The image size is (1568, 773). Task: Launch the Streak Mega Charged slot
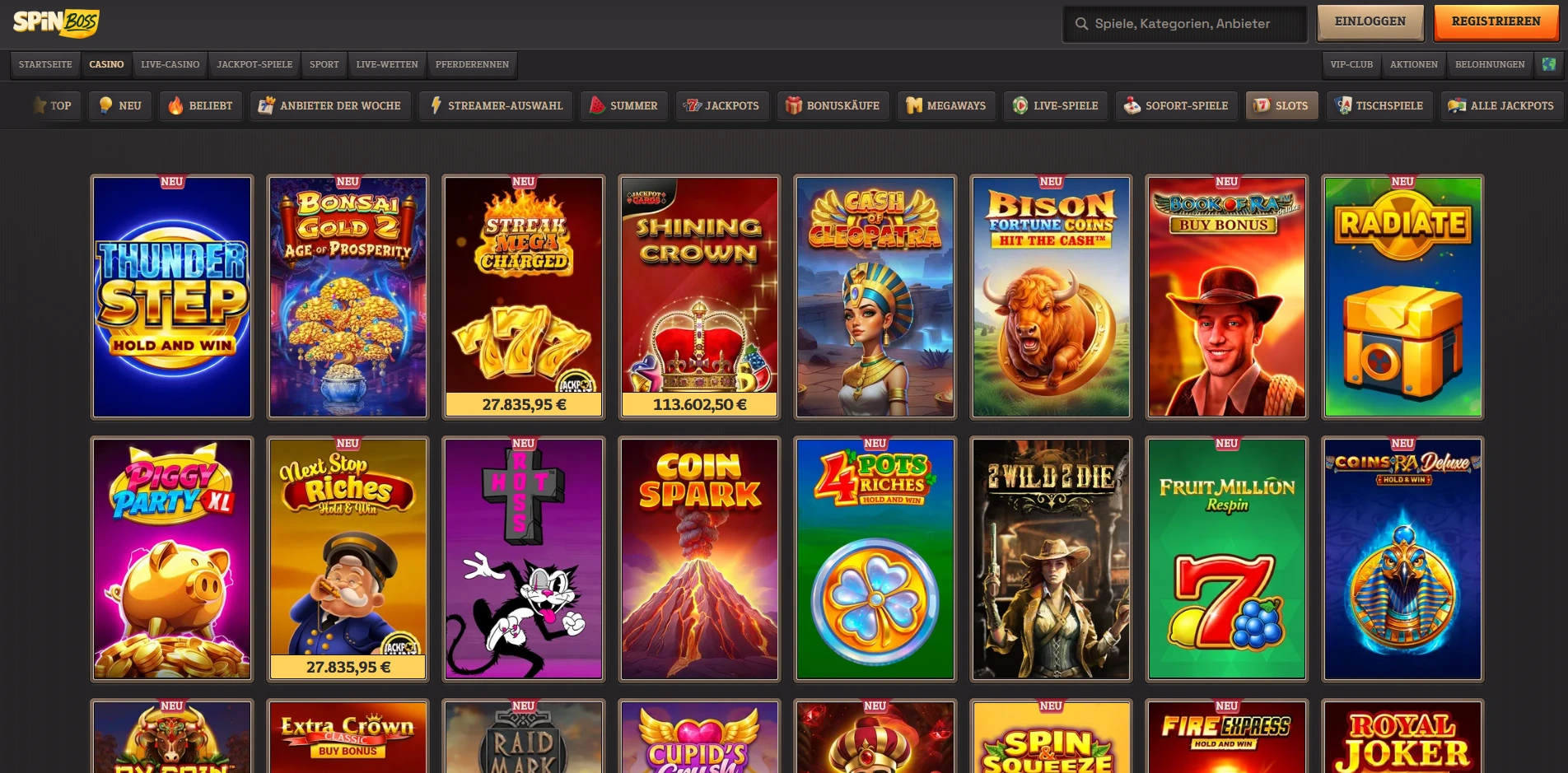coord(524,297)
